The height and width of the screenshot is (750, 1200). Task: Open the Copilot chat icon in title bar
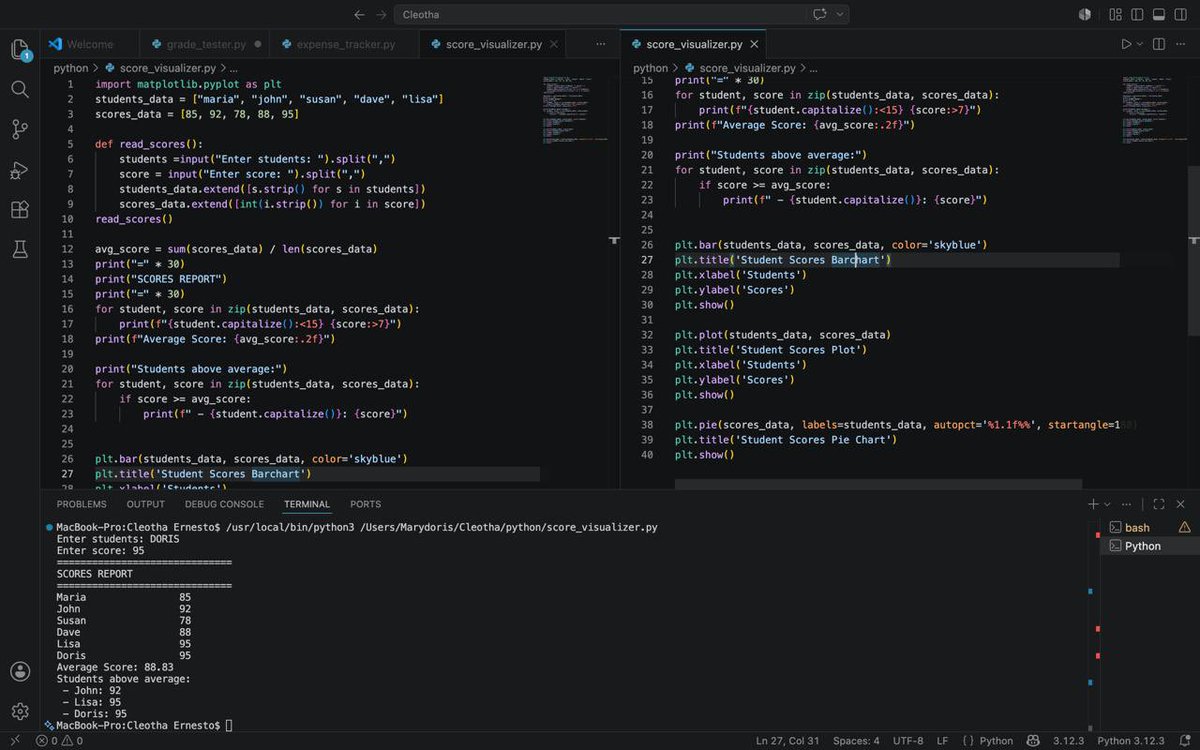pyautogui.click(x=820, y=15)
